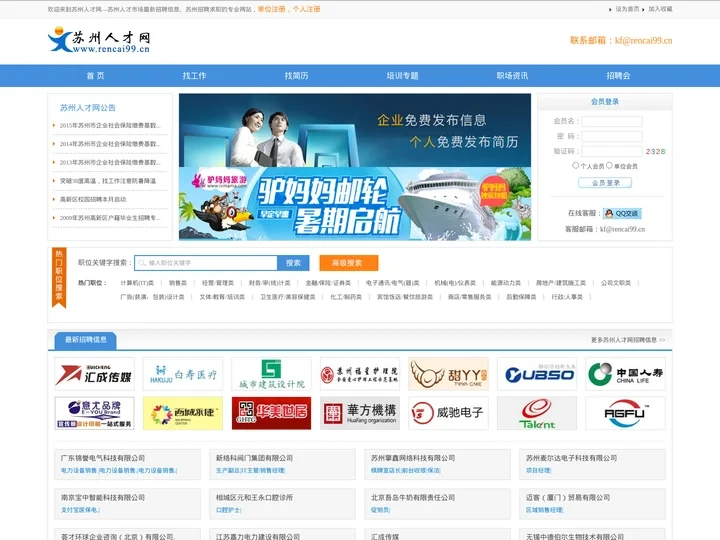Image resolution: width=720 pixels, height=540 pixels.
Task: Open the 華方機構 HuaFang logo
Action: pos(360,413)
